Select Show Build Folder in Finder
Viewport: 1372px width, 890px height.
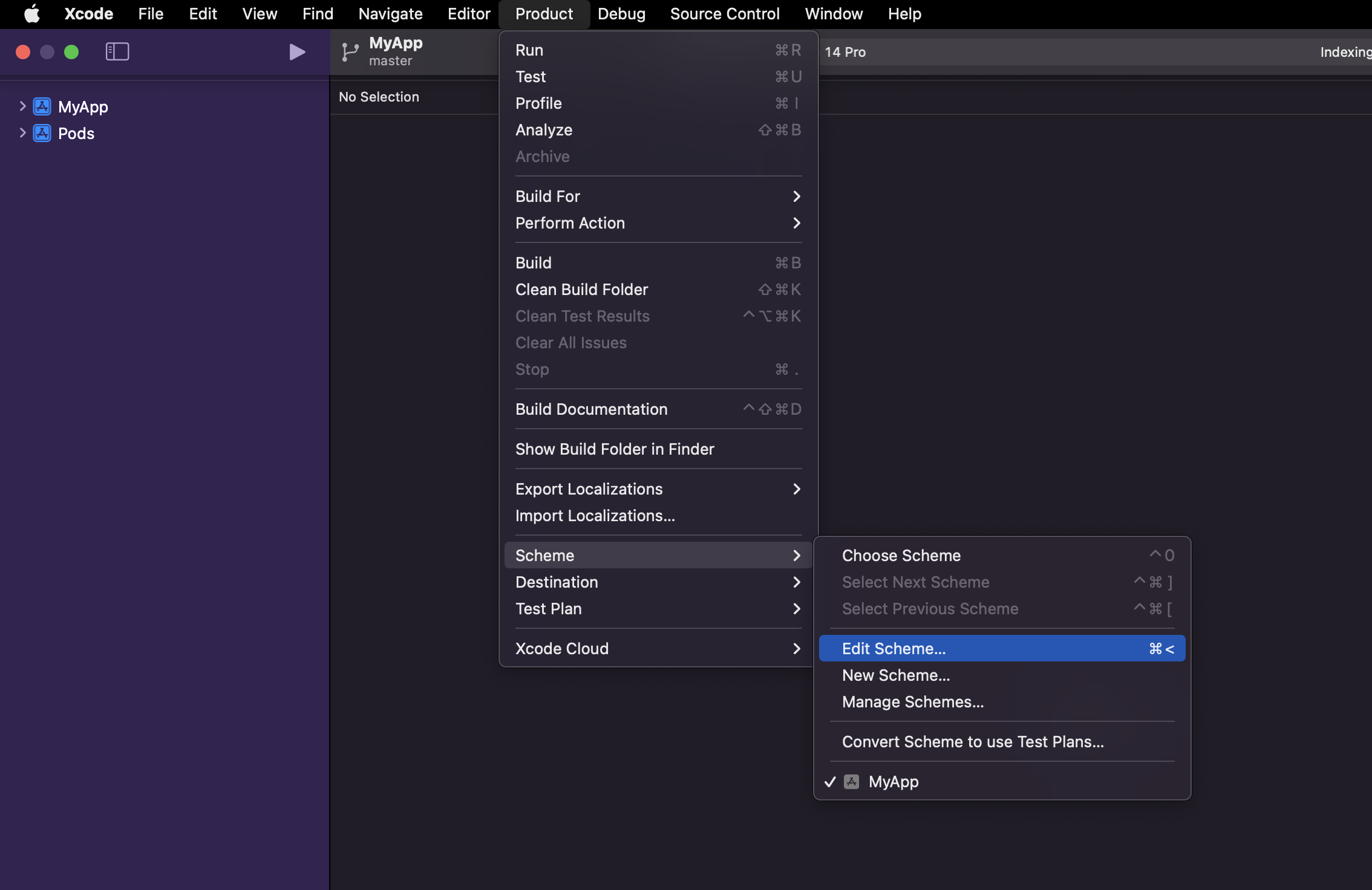(x=658, y=449)
